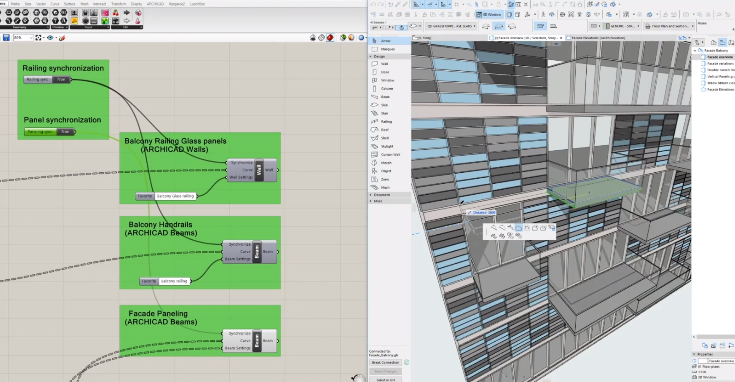This screenshot has height=382, width=735.
Task: Open the canvas zoom percentage dropdown
Action: pyautogui.click(x=22, y=37)
